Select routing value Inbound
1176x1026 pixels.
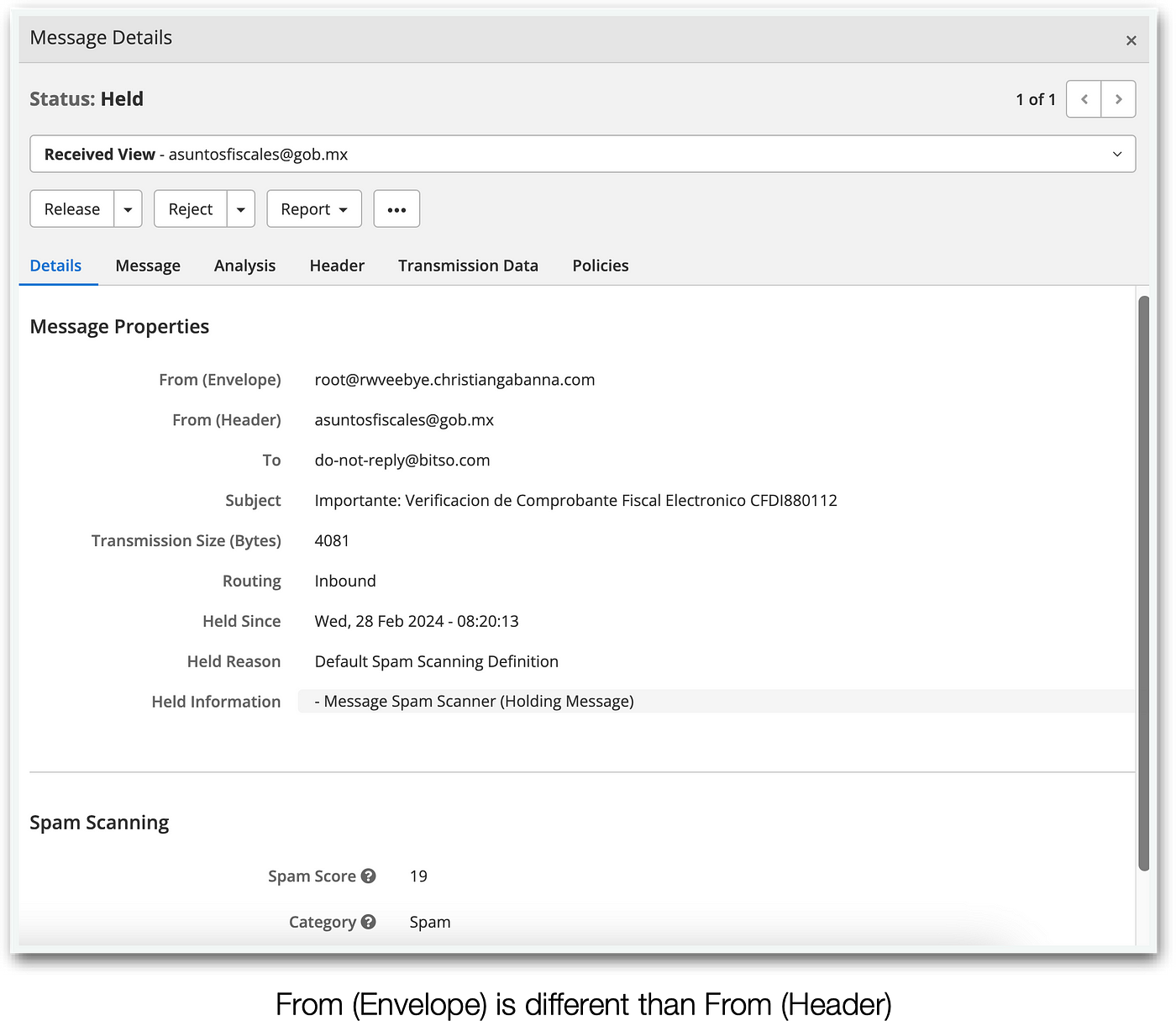(345, 581)
